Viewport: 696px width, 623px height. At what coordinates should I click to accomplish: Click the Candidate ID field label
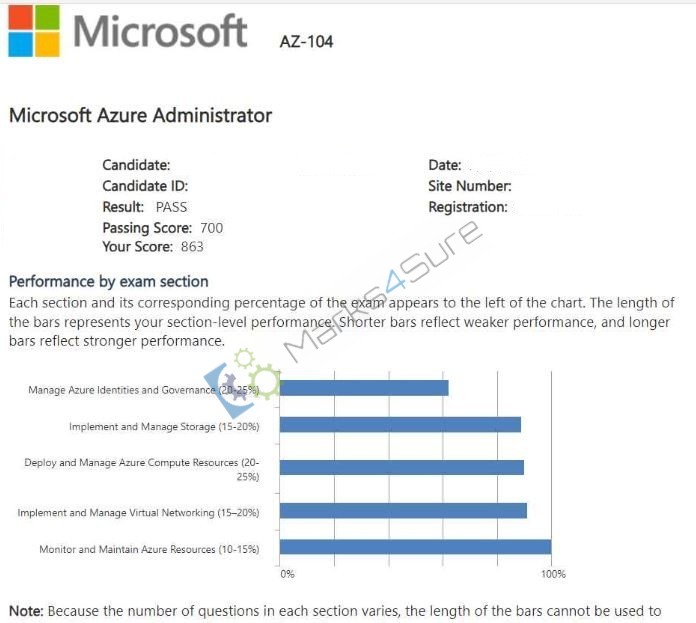pos(145,186)
